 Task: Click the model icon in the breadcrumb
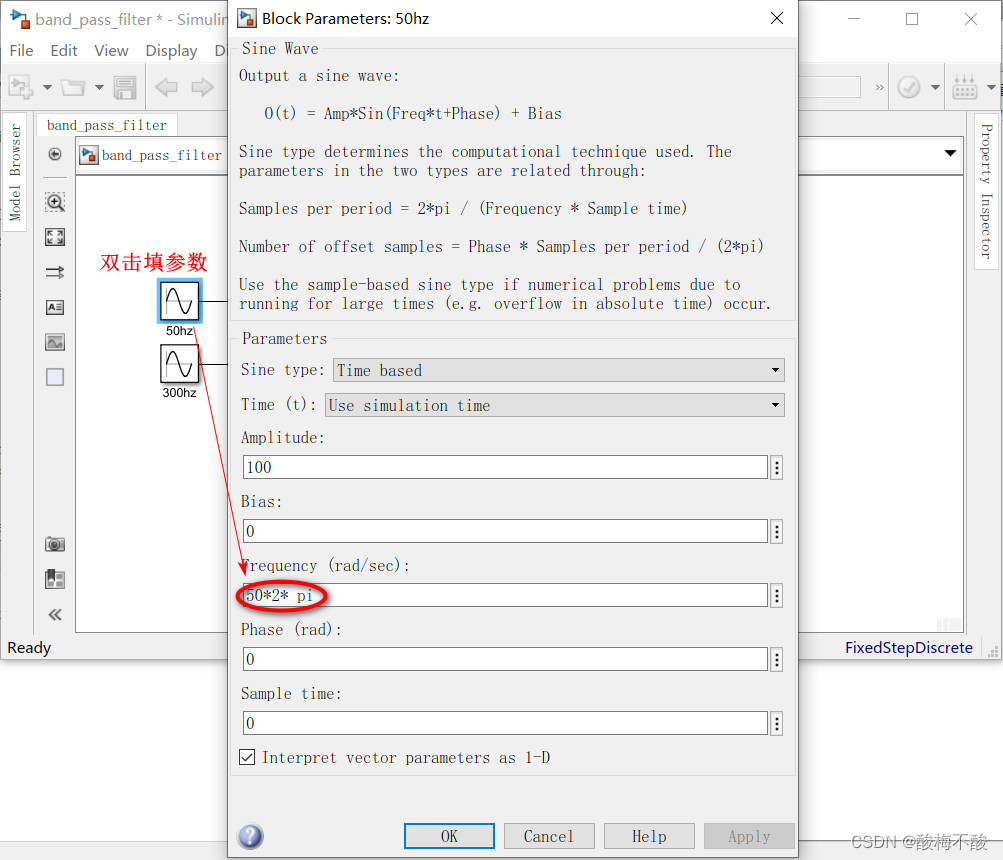click(x=89, y=155)
